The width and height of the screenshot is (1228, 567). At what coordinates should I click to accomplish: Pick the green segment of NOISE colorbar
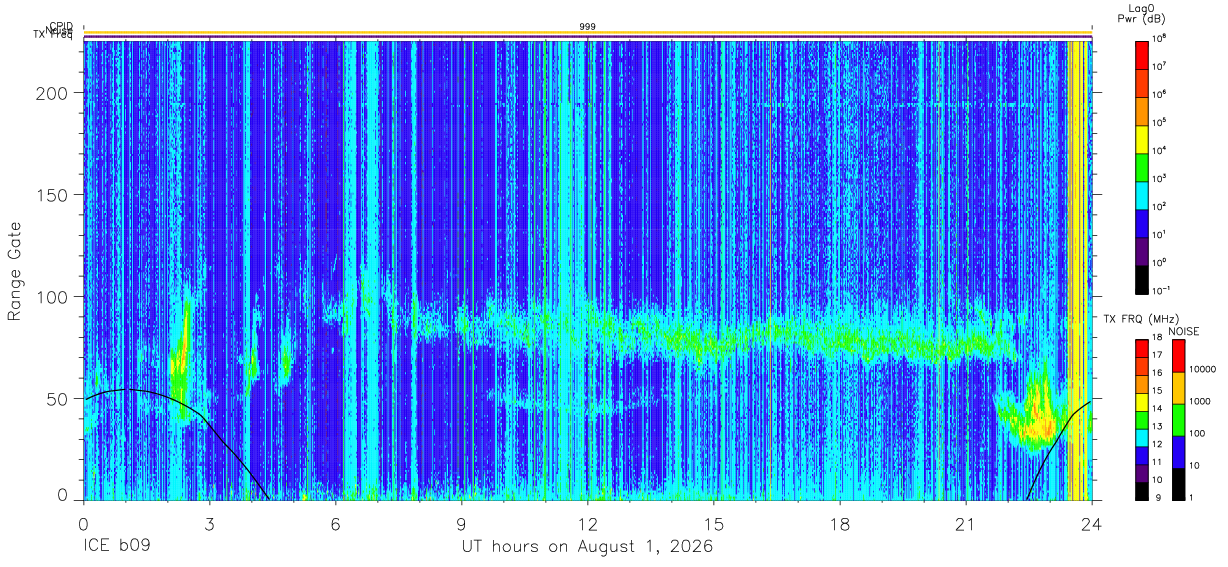[x=1177, y=420]
